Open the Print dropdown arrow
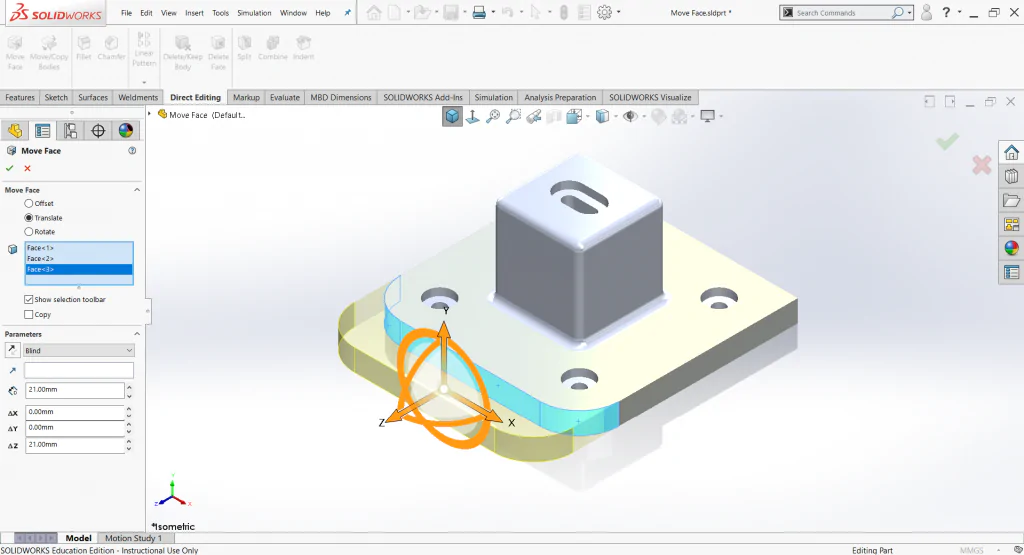Viewport: 1024px width, 555px height. pyautogui.click(x=493, y=12)
